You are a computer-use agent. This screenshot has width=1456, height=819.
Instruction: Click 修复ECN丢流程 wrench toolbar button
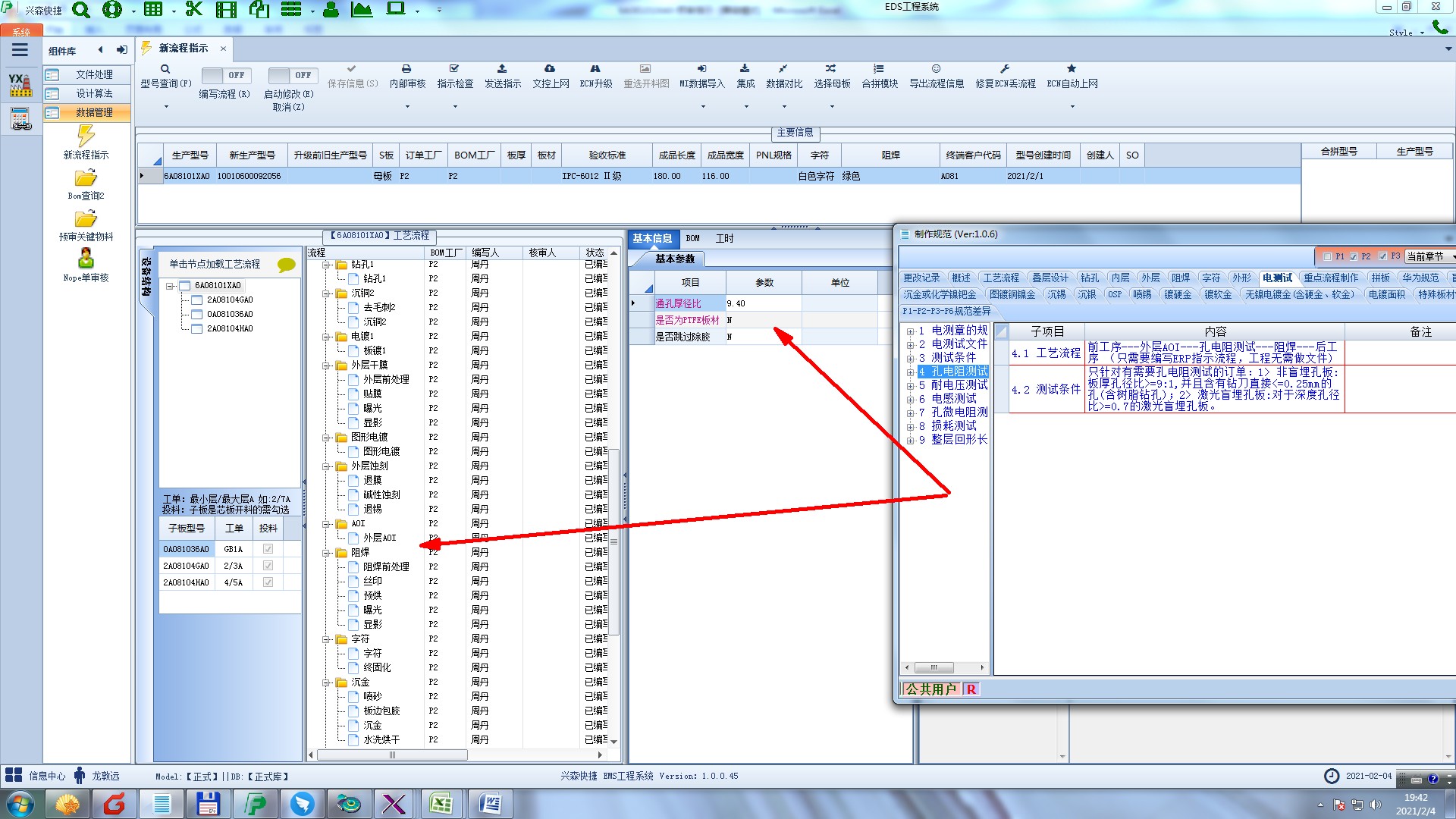click(x=1006, y=77)
